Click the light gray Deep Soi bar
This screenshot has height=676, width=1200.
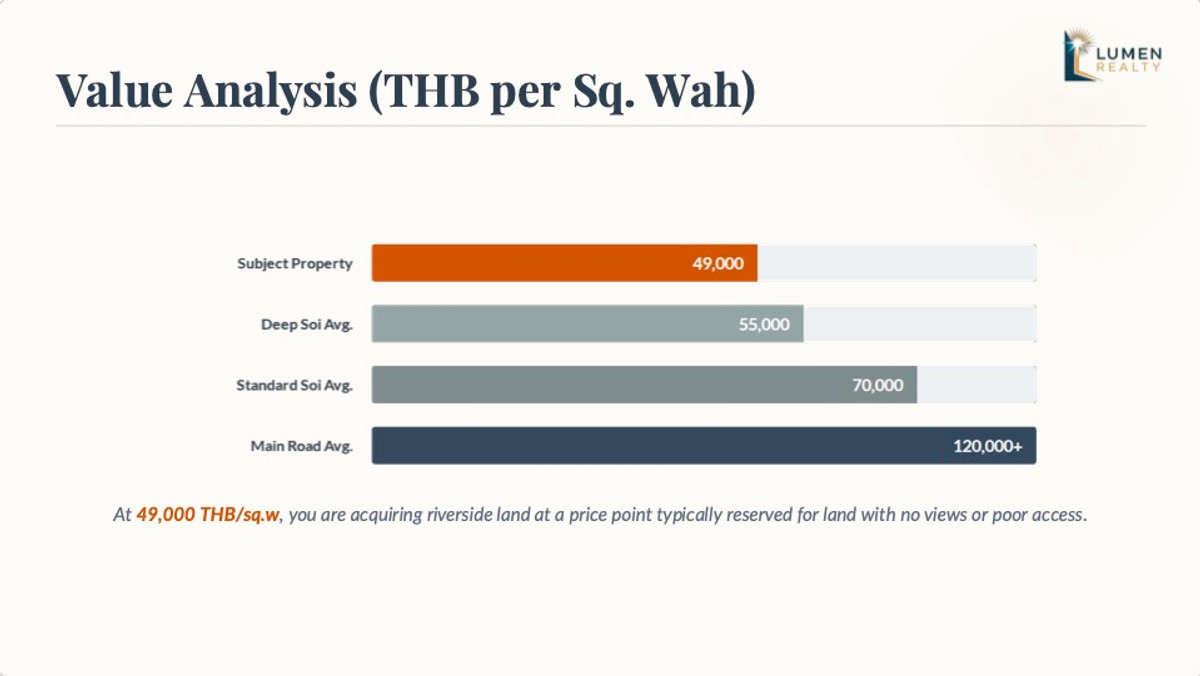tap(550, 324)
